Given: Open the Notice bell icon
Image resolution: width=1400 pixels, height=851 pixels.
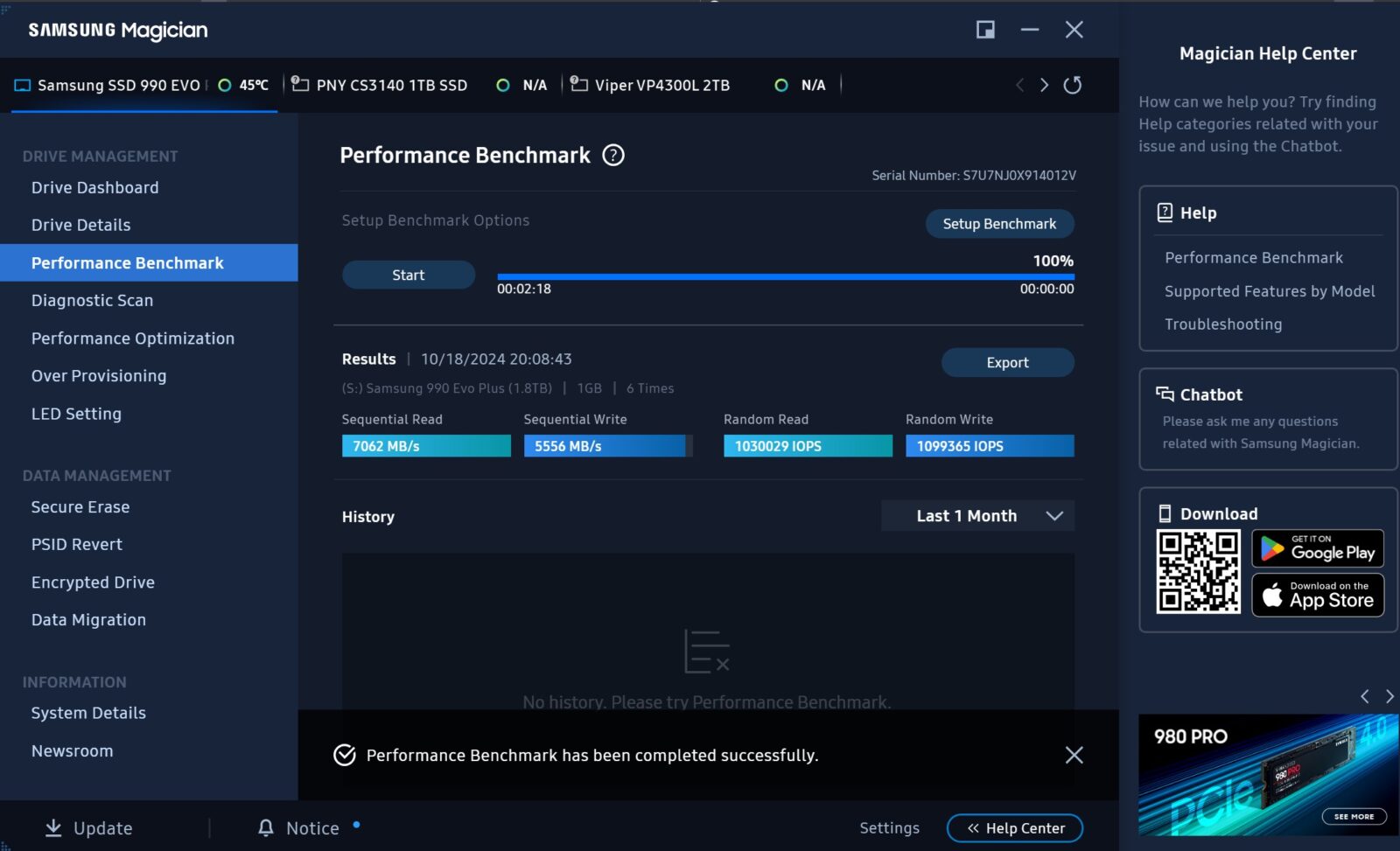Looking at the screenshot, I should [x=266, y=827].
